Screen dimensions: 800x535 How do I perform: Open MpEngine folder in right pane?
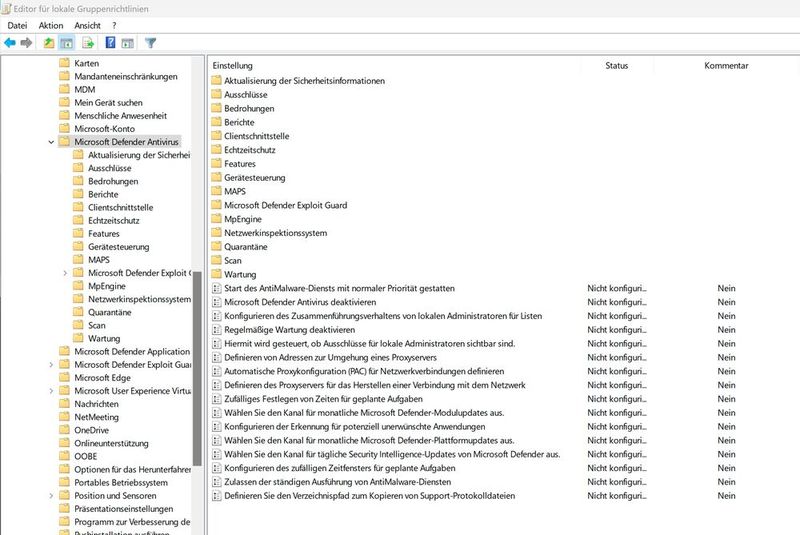tap(243, 219)
